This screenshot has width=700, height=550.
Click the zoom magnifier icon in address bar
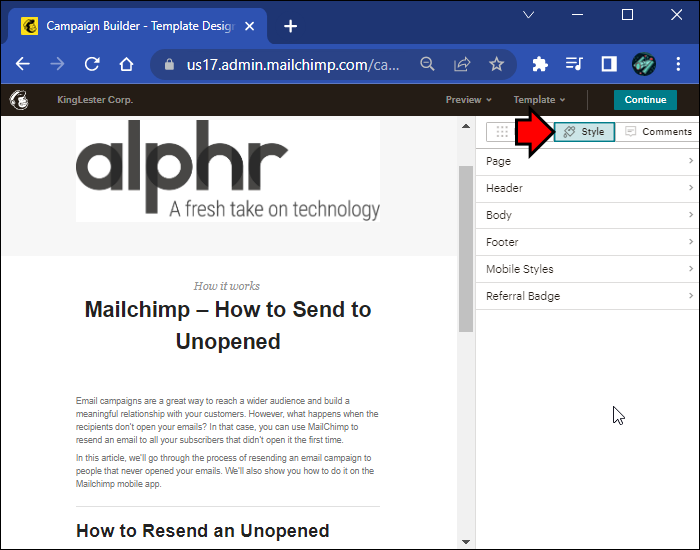click(427, 64)
